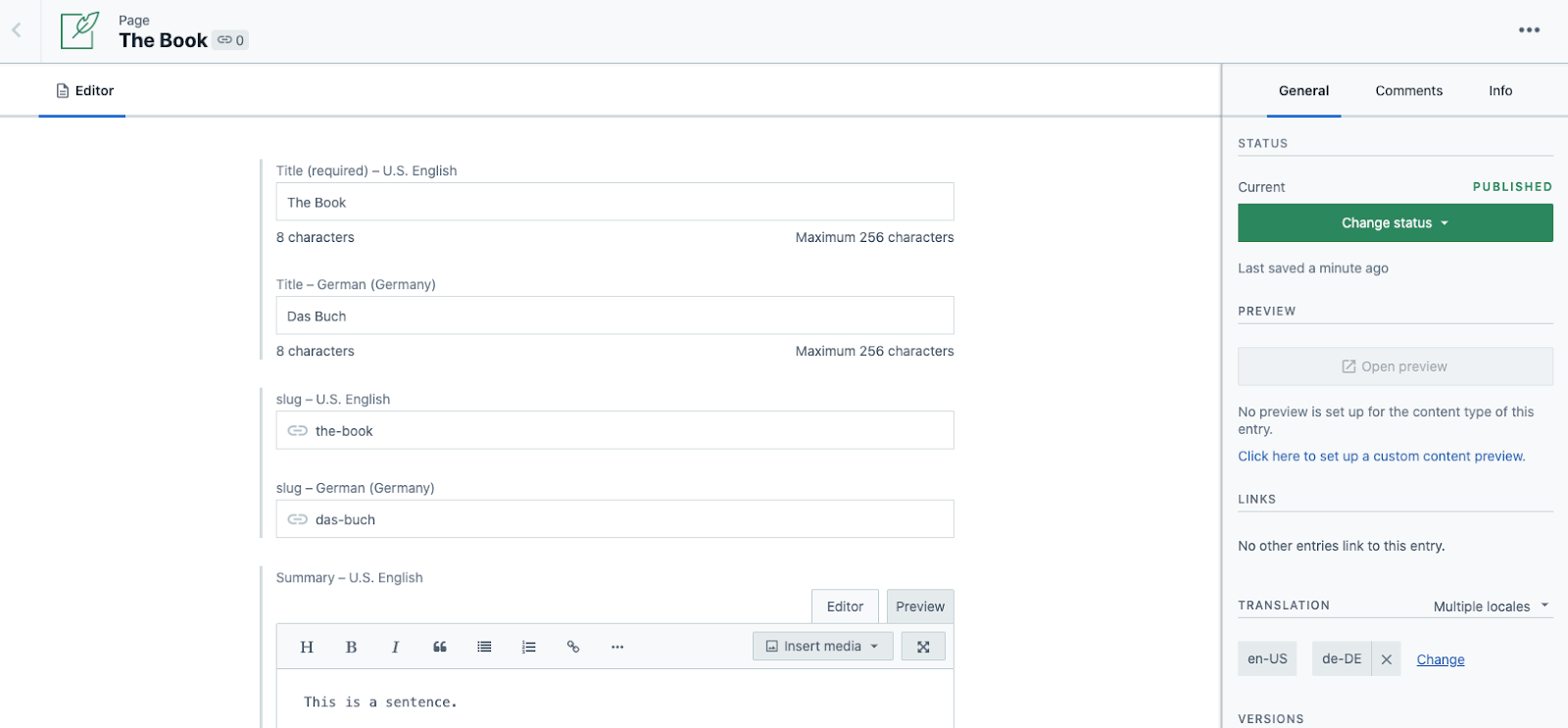This screenshot has height=728, width=1568.
Task: Switch to the Info tab
Action: click(1500, 91)
